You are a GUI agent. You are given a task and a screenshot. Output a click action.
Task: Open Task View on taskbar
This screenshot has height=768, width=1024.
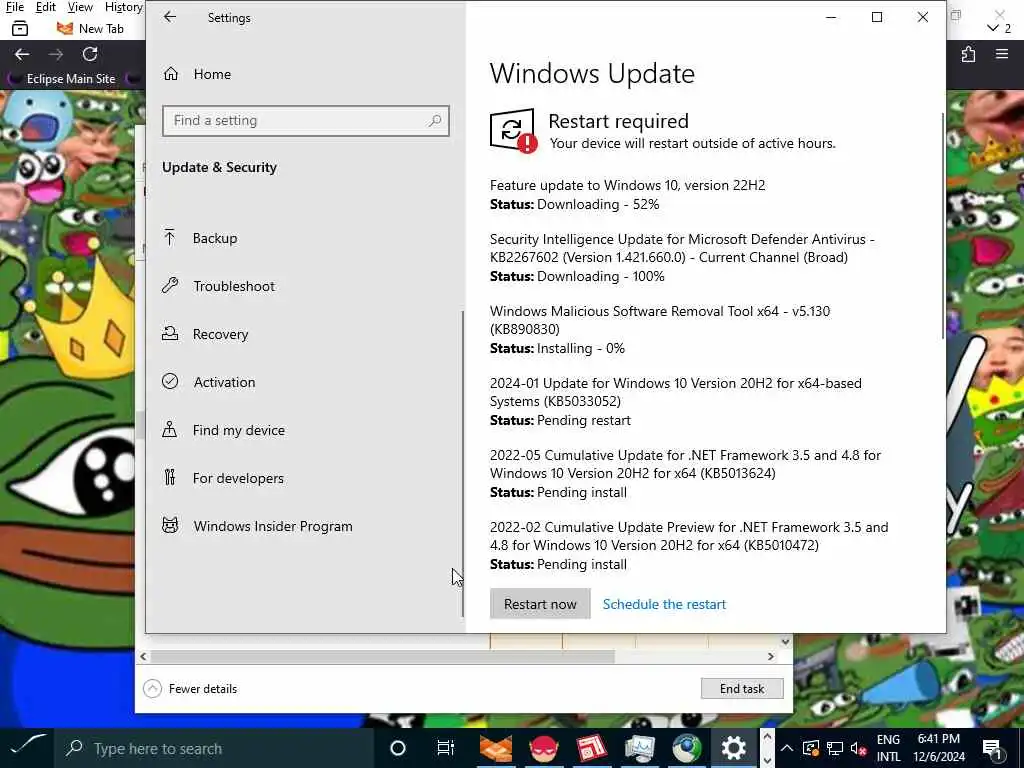445,748
